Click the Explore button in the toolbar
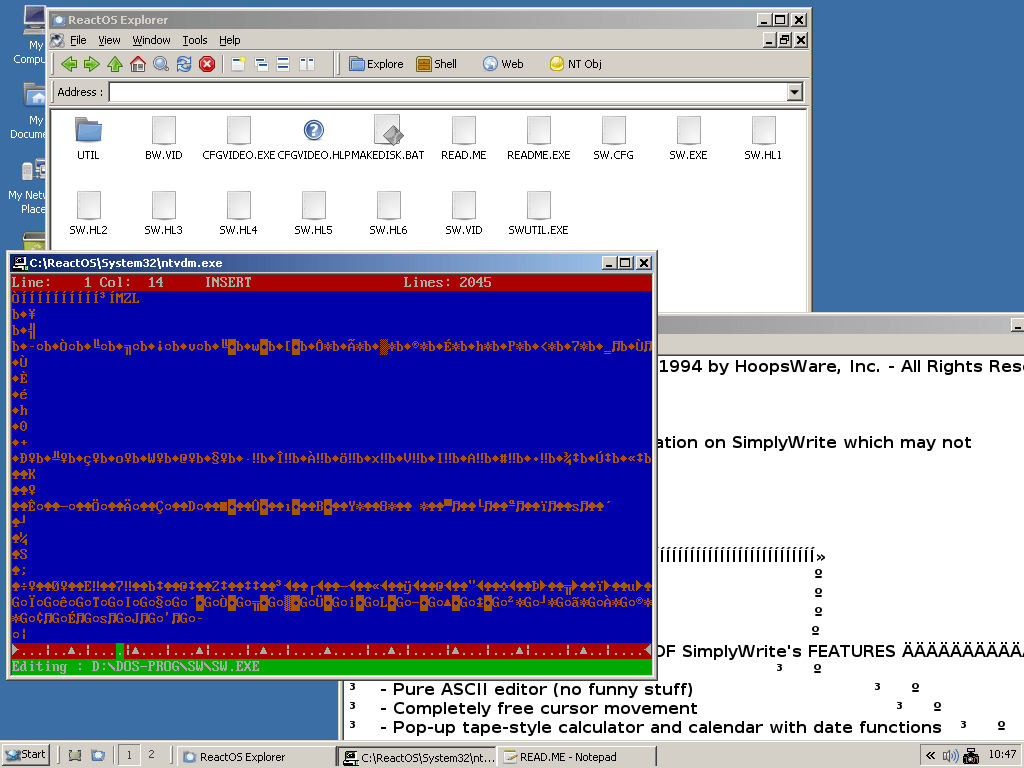 click(x=376, y=64)
